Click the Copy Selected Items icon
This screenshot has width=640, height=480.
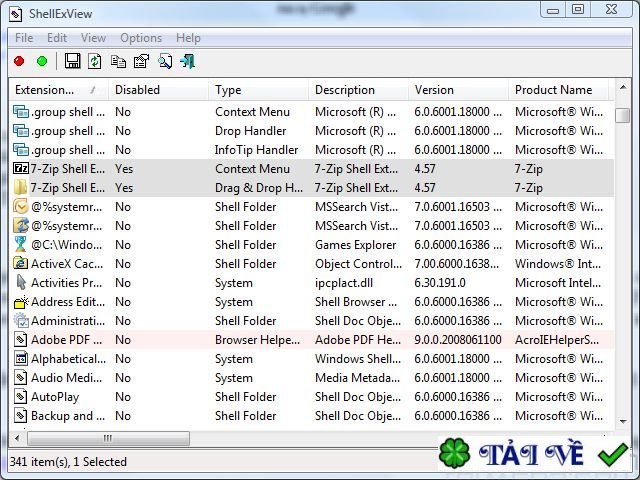(x=118, y=62)
